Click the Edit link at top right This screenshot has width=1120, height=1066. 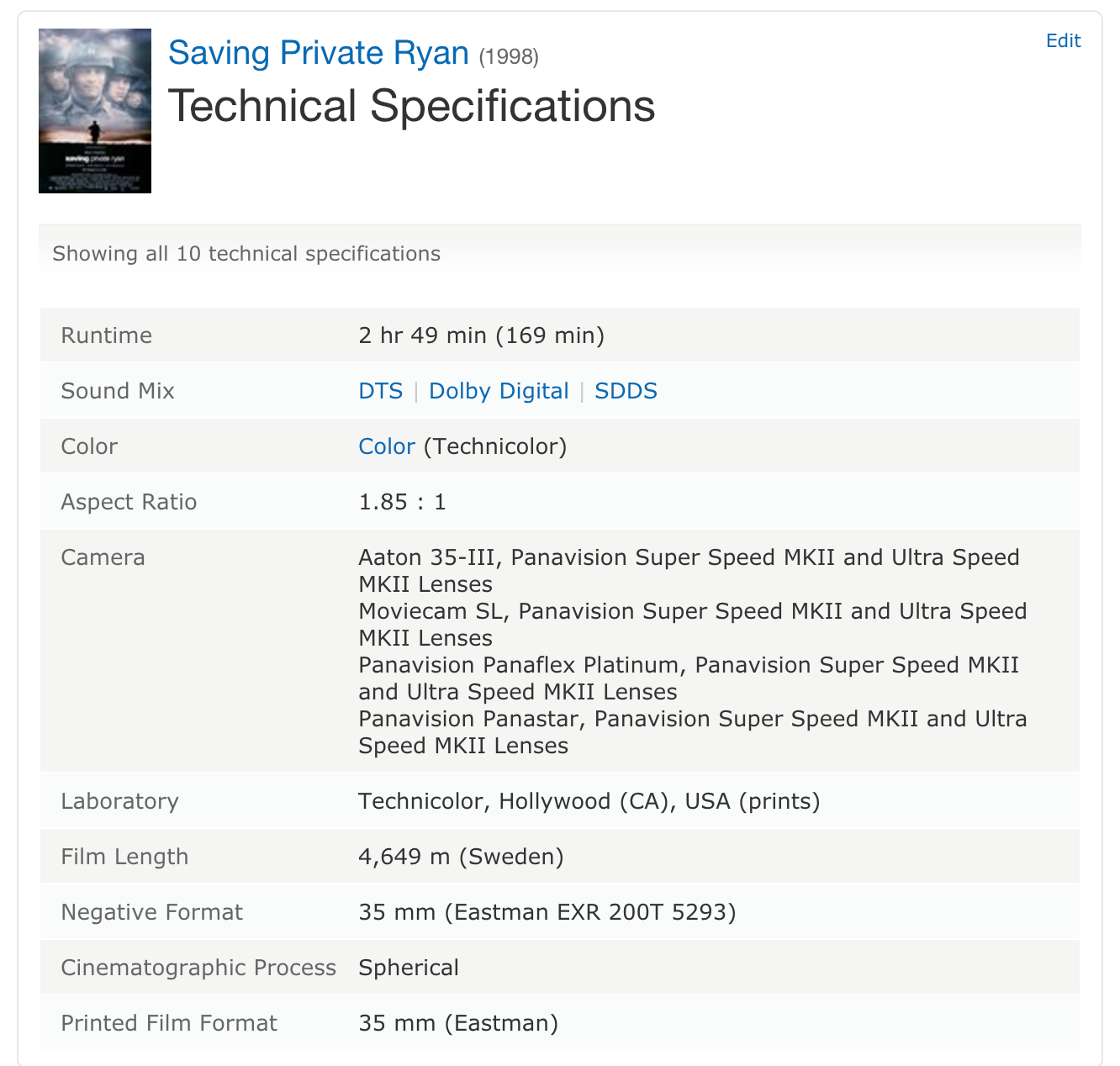pyautogui.click(x=1063, y=40)
